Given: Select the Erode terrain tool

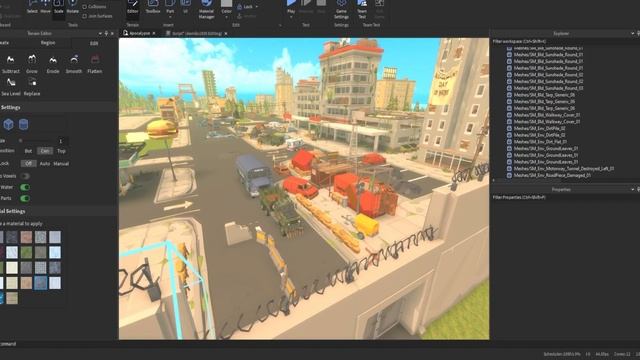Looking at the screenshot, I should (53, 64).
